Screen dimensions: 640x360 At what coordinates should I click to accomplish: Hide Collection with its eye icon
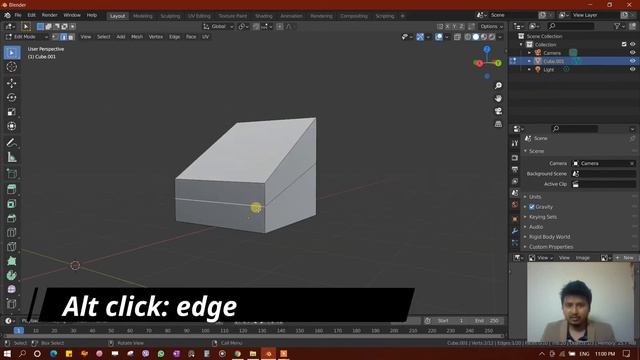tap(632, 44)
